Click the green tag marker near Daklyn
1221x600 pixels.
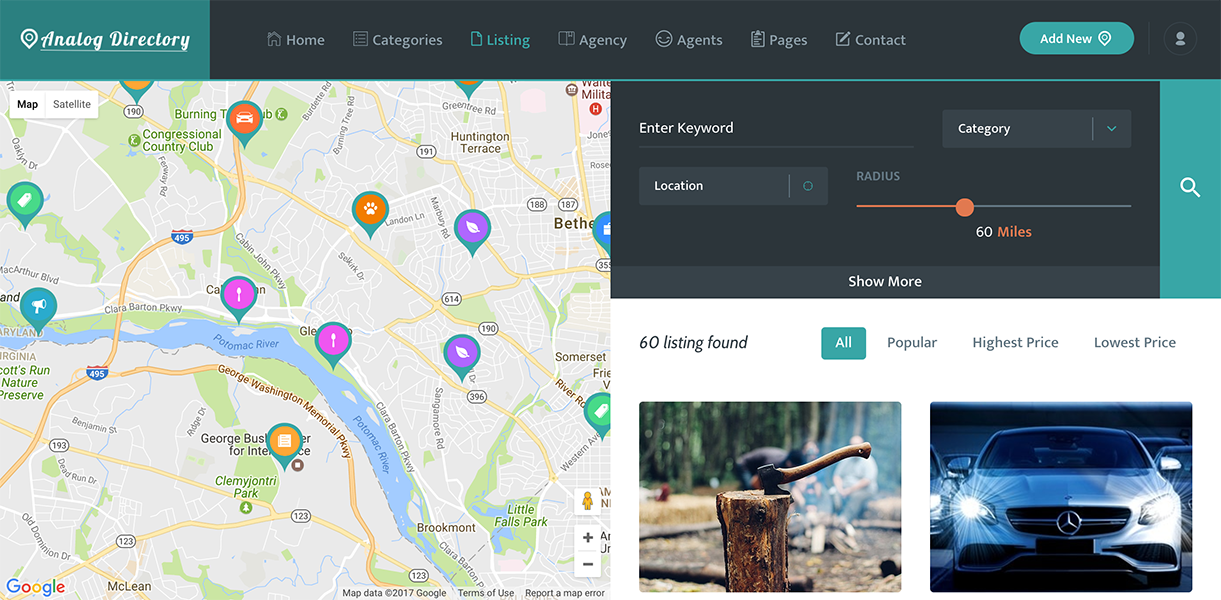(x=25, y=203)
